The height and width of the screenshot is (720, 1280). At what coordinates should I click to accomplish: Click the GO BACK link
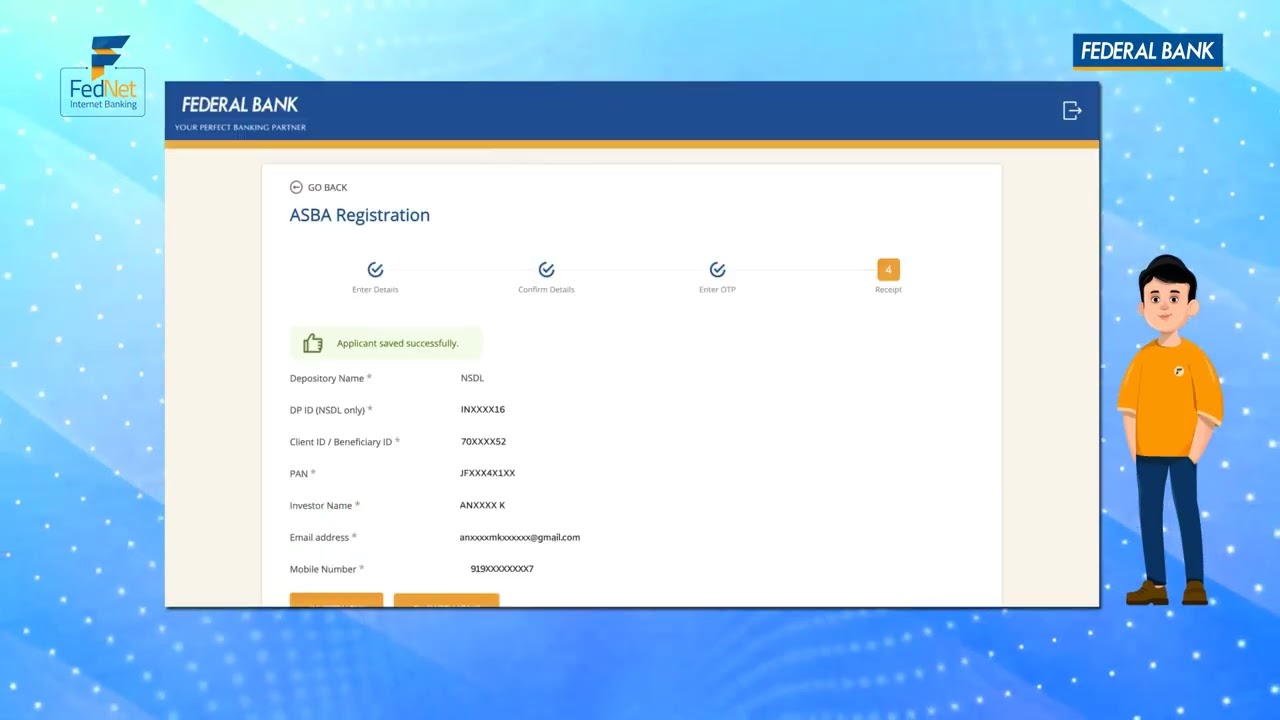pyautogui.click(x=318, y=187)
